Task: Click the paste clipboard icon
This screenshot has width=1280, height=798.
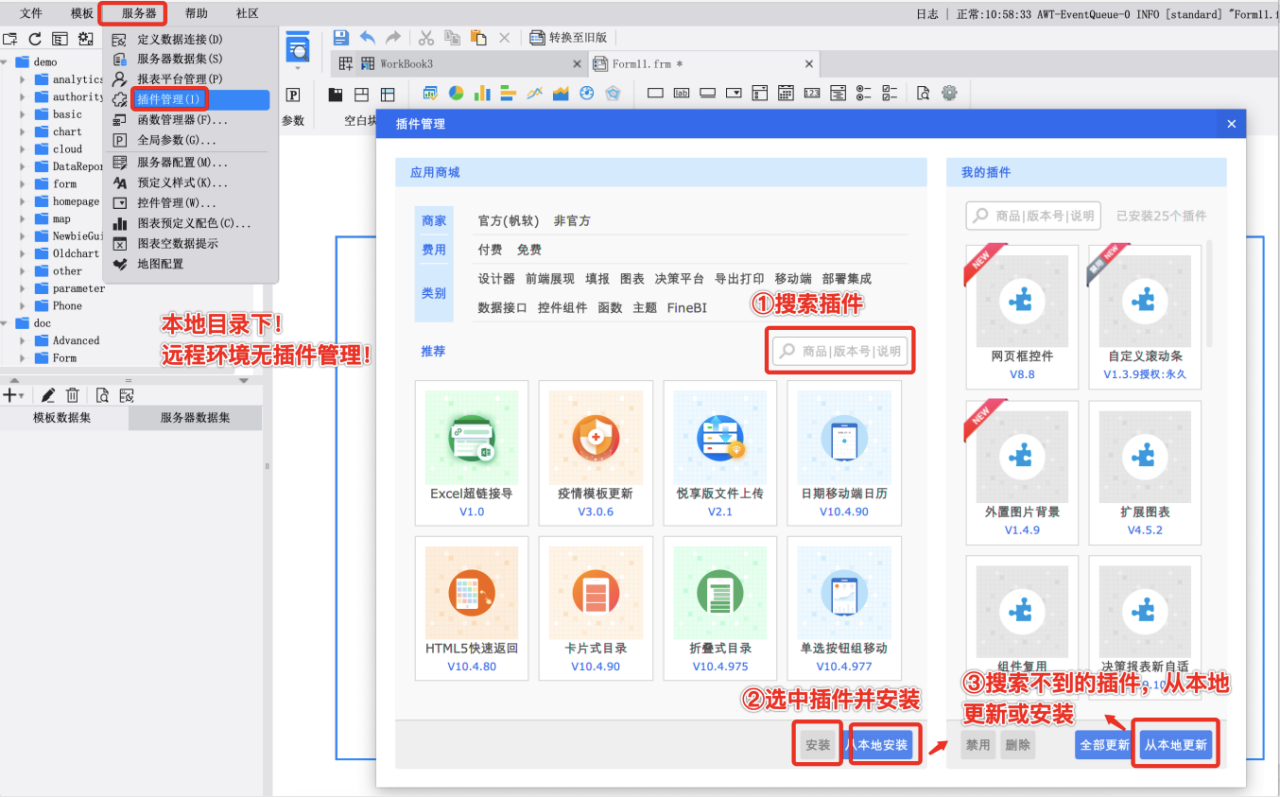Action: (478, 37)
